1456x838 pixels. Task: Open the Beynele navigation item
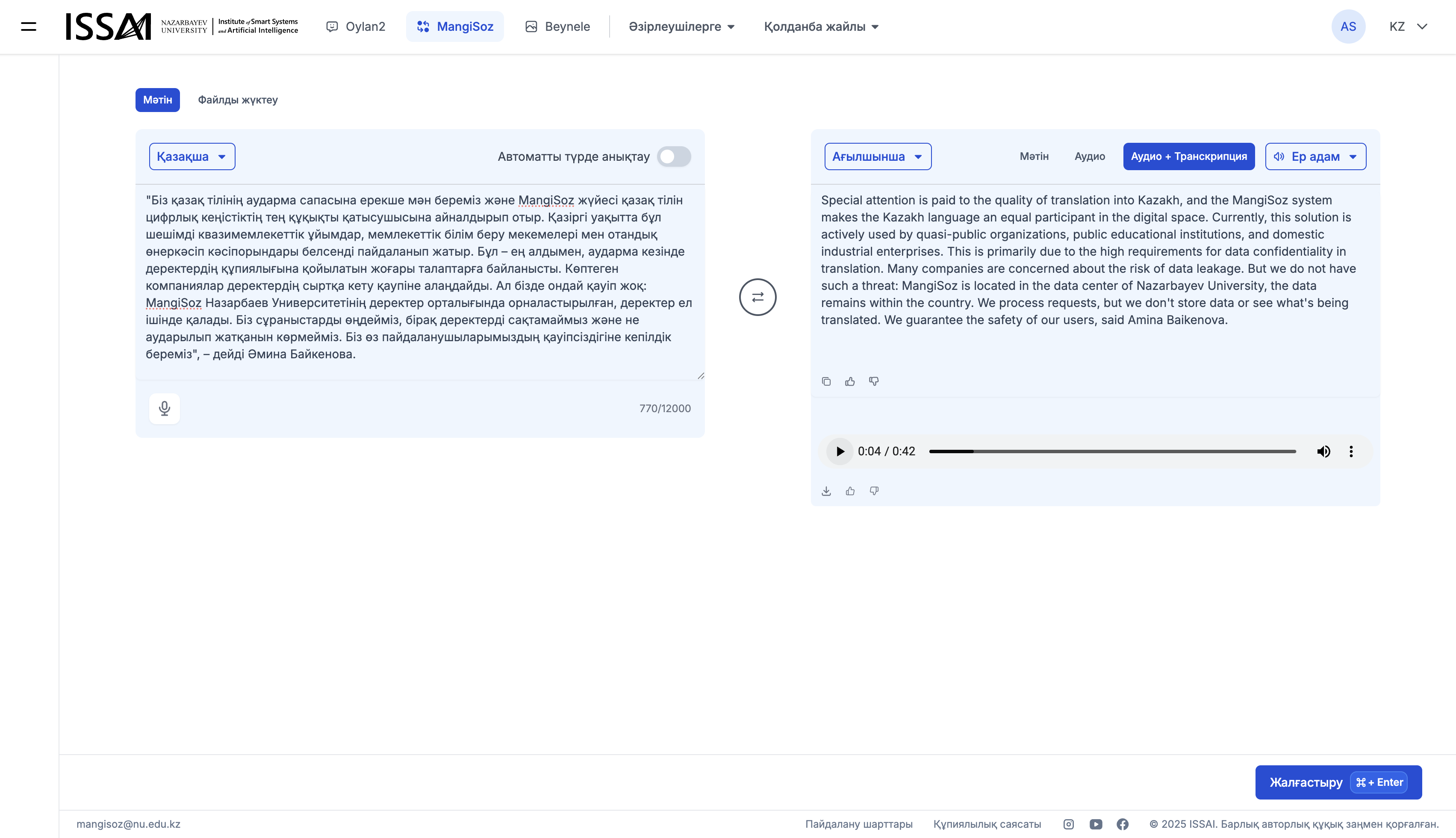pos(557,27)
